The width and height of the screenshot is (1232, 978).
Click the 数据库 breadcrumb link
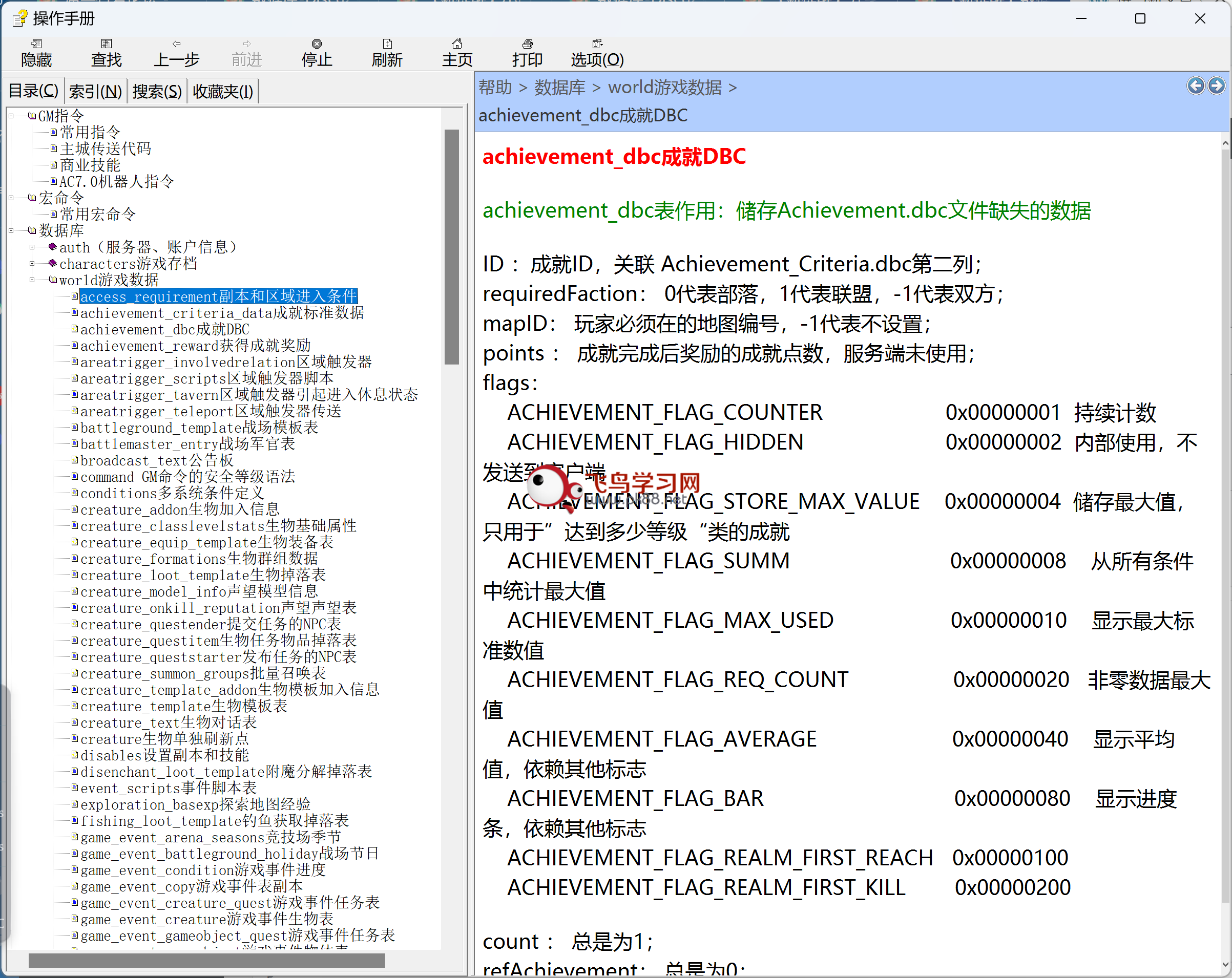tap(559, 88)
